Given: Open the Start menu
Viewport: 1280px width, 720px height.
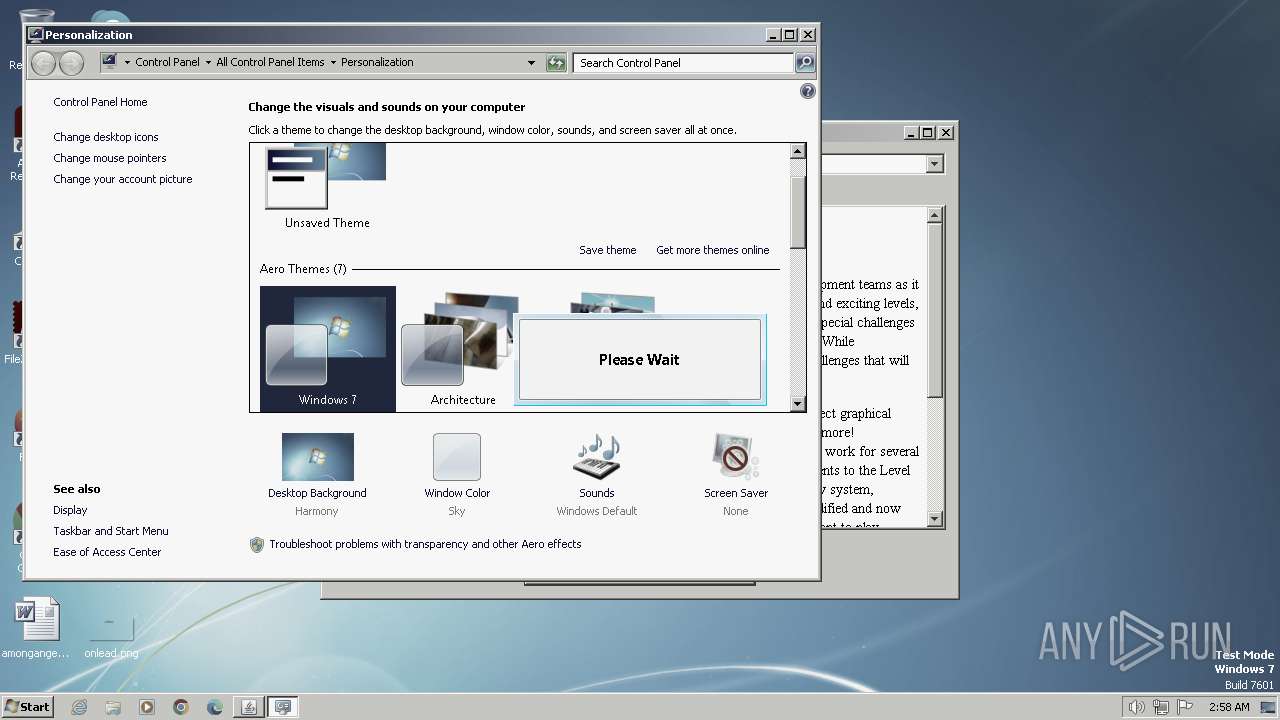Looking at the screenshot, I should [x=28, y=707].
